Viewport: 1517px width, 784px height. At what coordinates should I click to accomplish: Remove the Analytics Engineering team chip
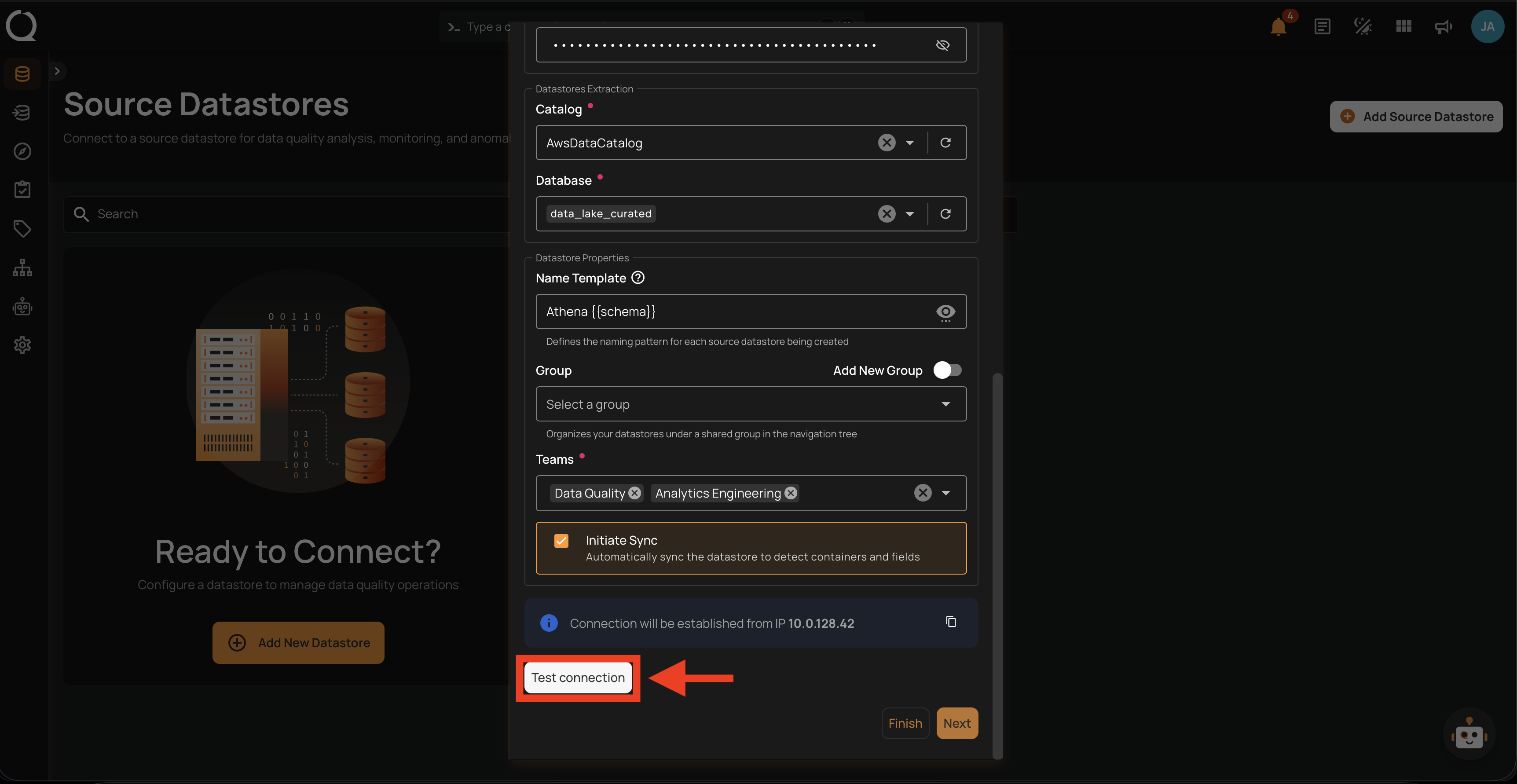click(791, 493)
